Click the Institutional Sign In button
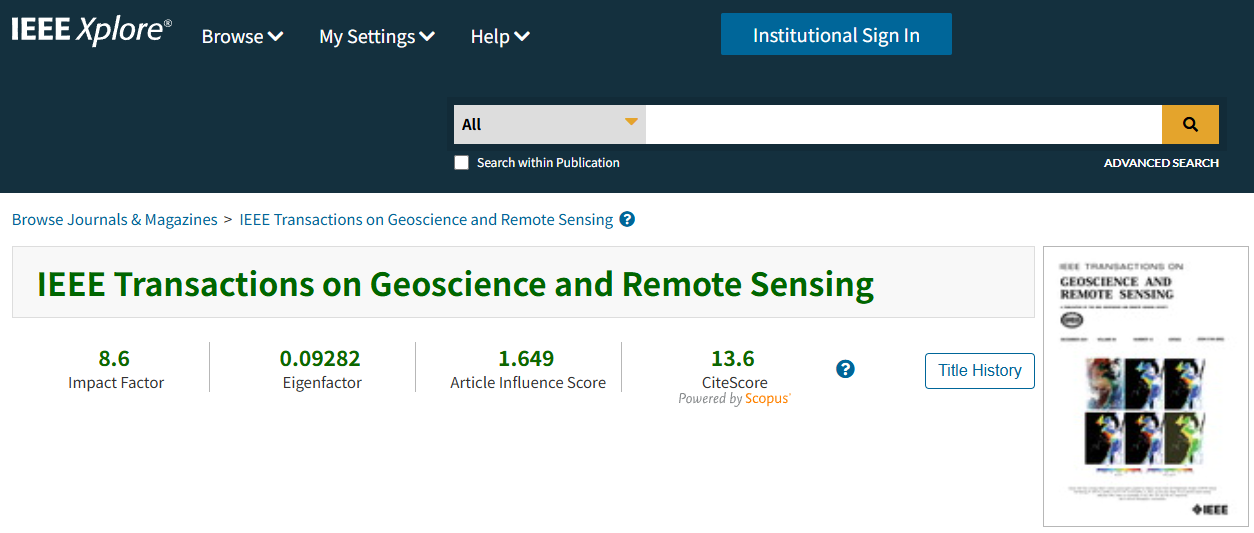 835,35
